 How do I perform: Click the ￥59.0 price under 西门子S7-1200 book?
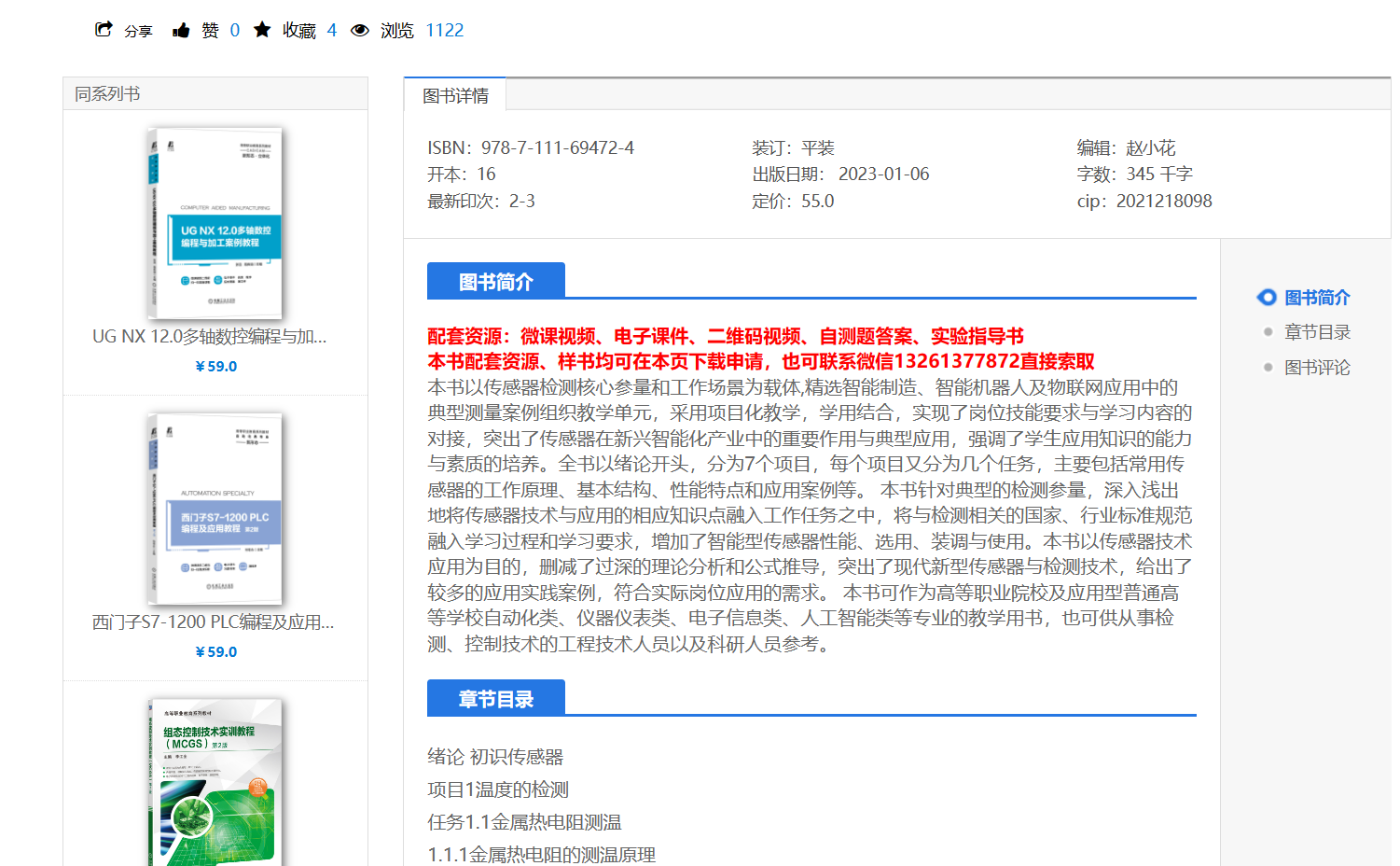coord(216,652)
